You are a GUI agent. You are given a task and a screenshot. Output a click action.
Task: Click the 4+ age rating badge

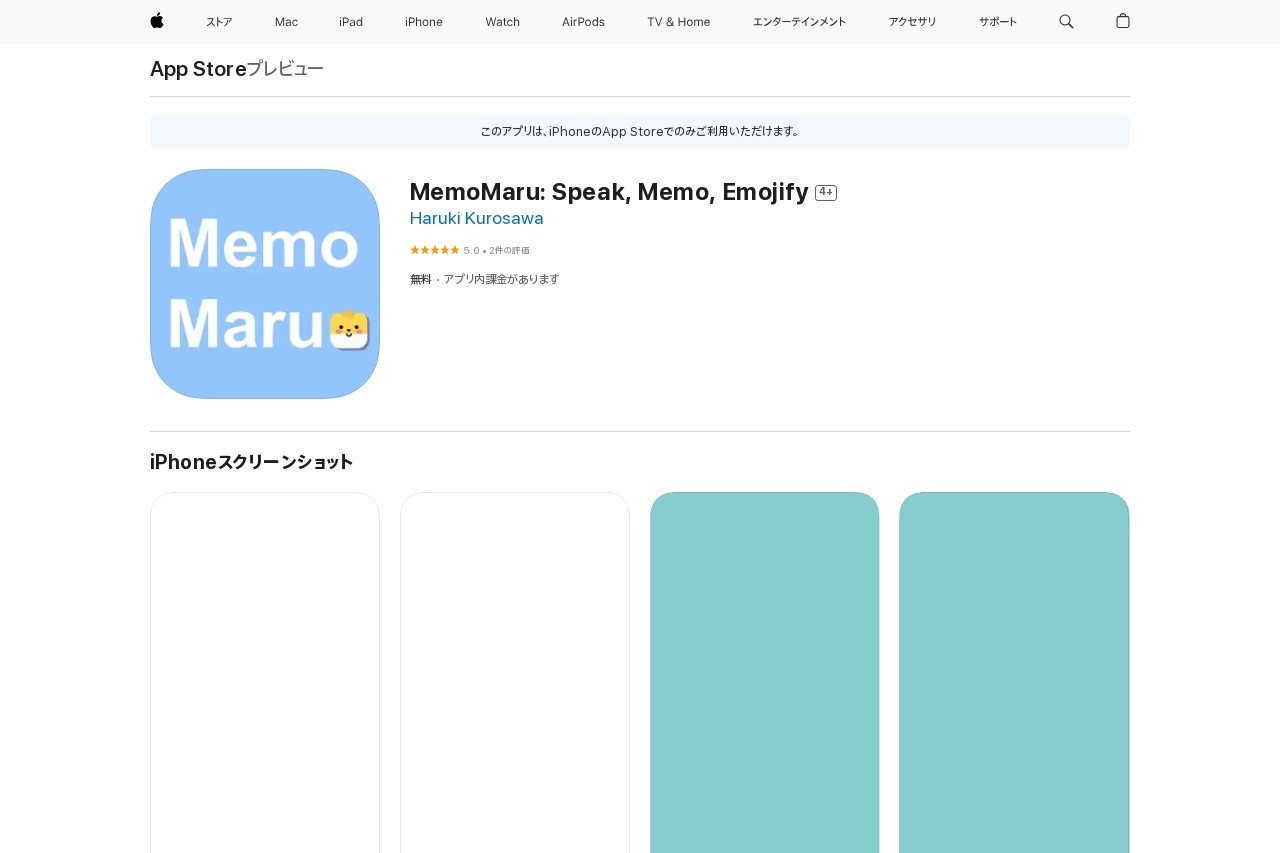coord(826,193)
